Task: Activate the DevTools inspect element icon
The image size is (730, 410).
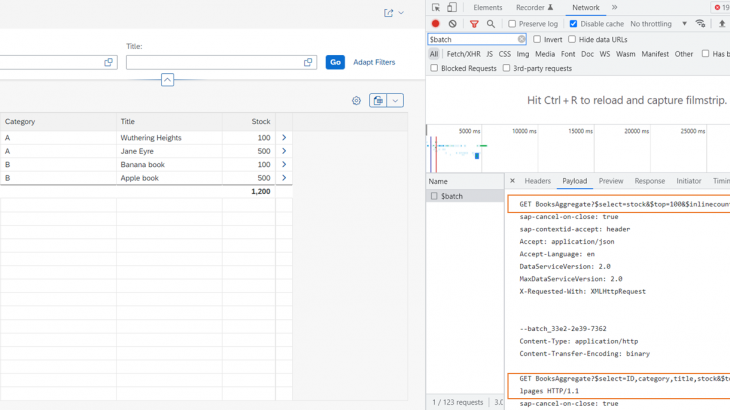Action: (436, 7)
